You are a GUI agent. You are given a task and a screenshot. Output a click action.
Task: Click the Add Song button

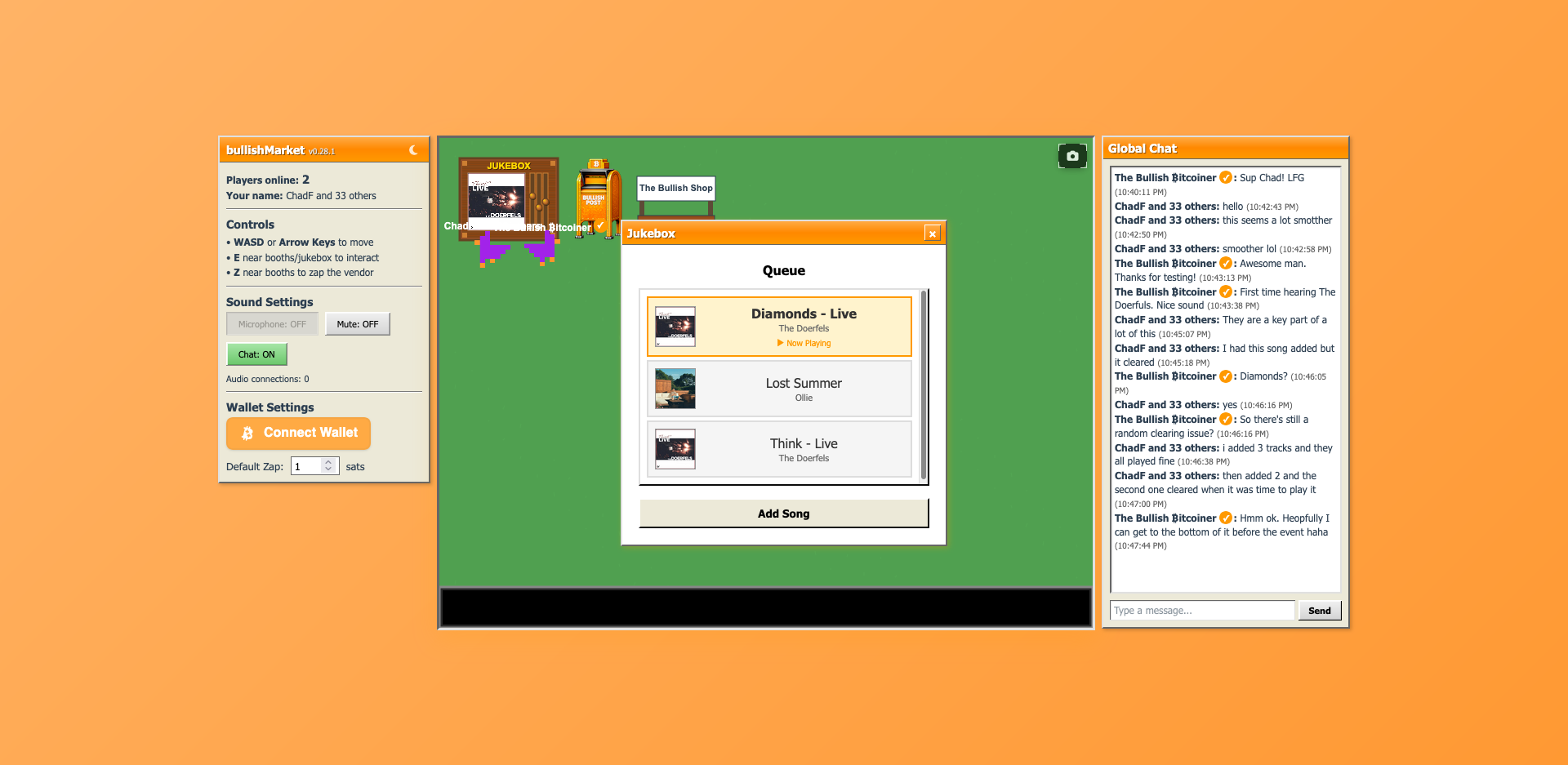[783, 514]
